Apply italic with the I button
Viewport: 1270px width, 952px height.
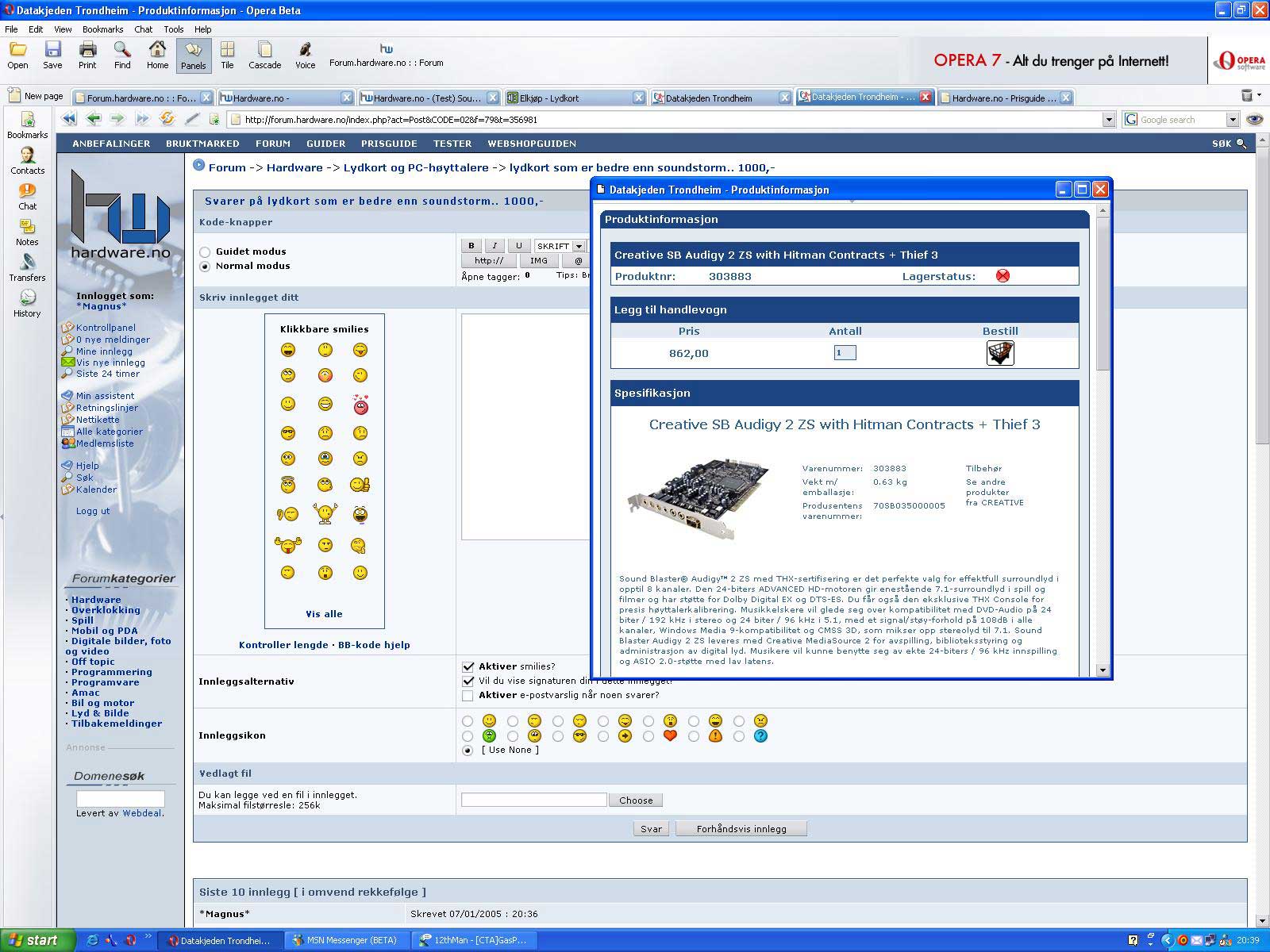[x=495, y=246]
